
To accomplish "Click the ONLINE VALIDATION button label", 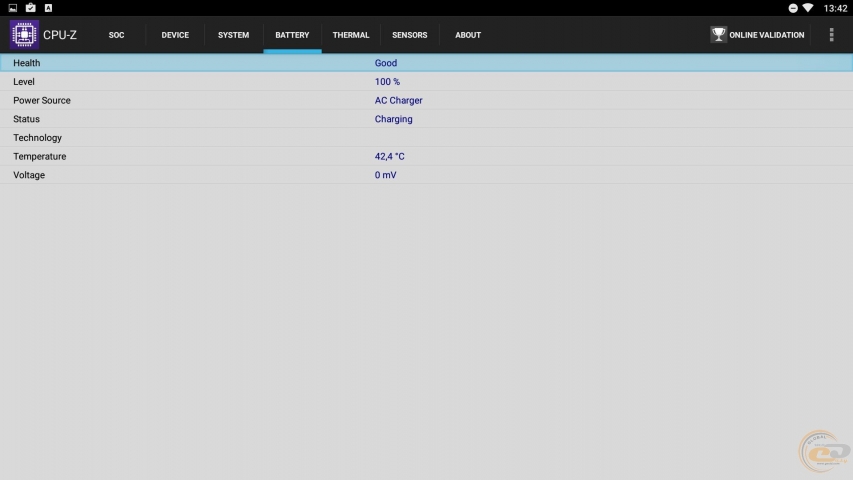I will pyautogui.click(x=767, y=35).
